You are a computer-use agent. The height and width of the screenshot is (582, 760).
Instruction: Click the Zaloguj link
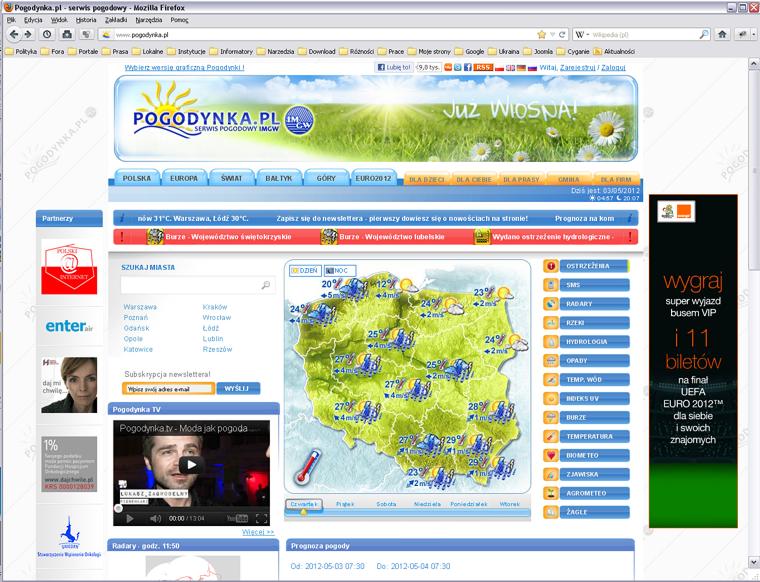[x=613, y=67]
